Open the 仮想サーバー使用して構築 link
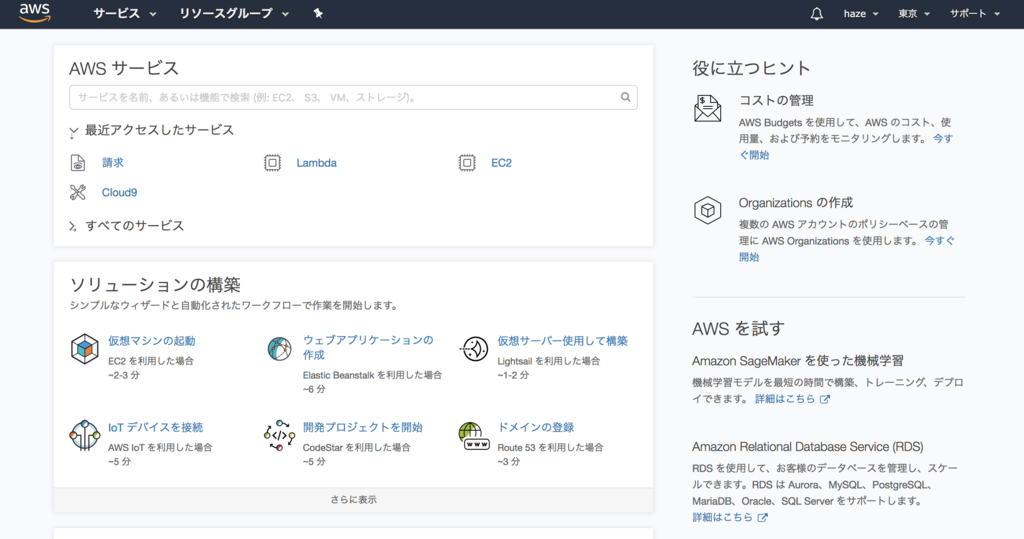The image size is (1024, 539). pyautogui.click(x=562, y=340)
